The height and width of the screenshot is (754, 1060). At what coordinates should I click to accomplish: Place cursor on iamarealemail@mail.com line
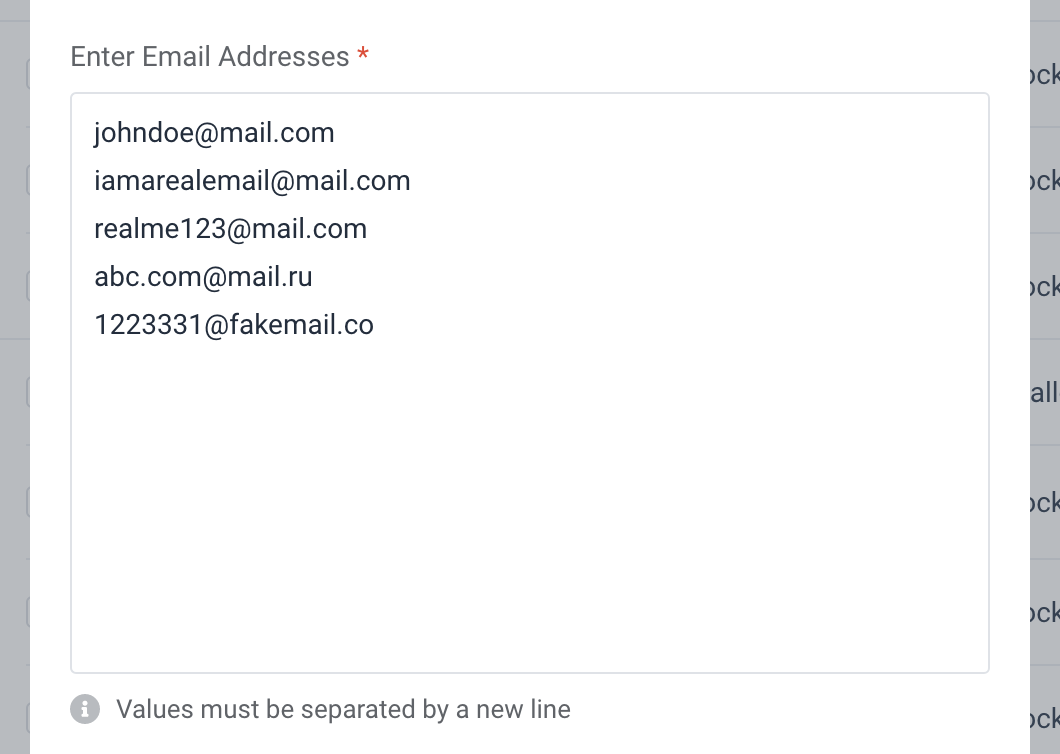tap(252, 181)
